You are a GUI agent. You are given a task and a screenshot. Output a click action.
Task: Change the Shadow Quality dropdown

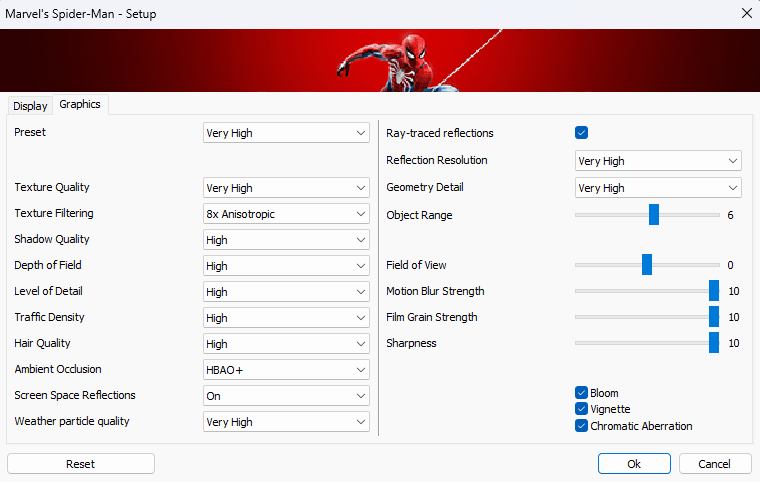[x=286, y=240]
